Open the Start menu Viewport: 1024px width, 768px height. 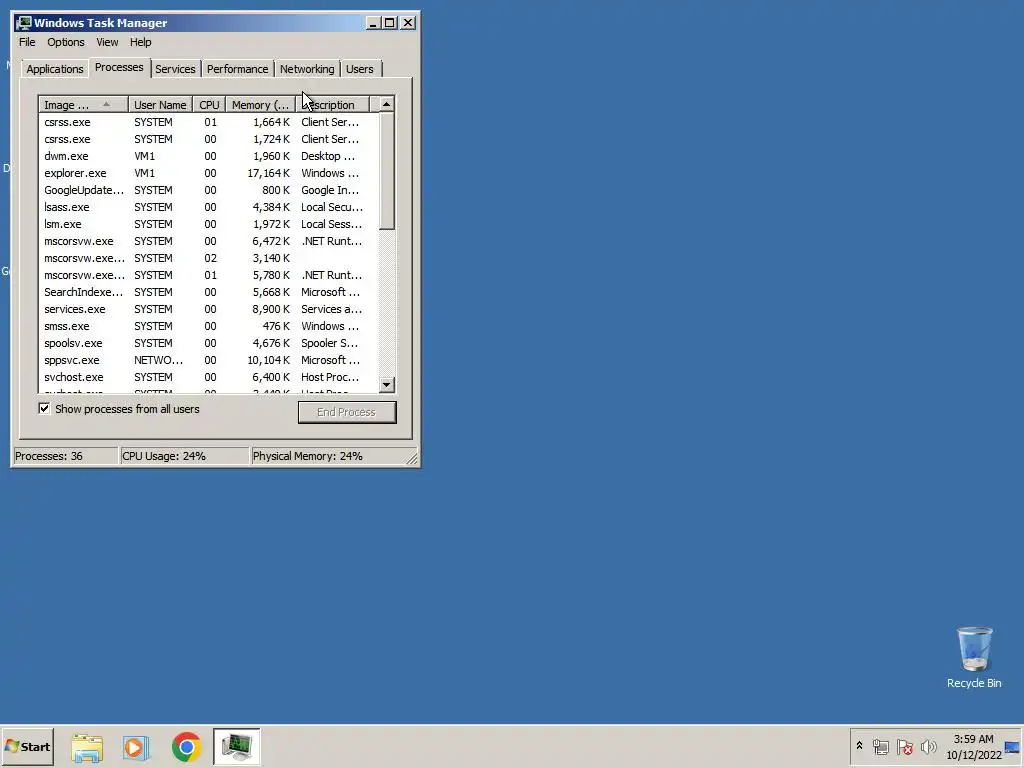[27, 746]
